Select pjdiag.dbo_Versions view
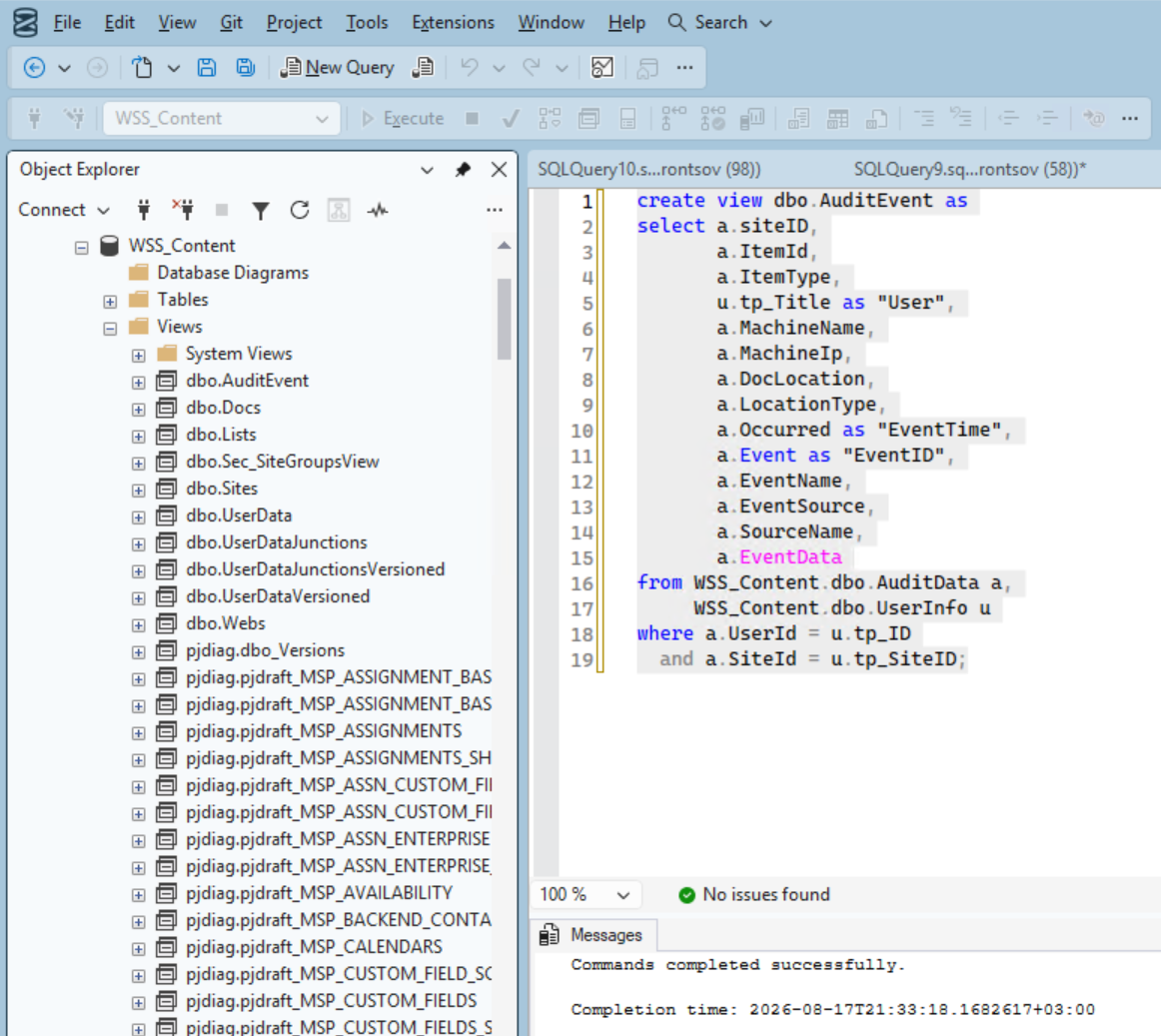This screenshot has width=1161, height=1036. point(265,650)
